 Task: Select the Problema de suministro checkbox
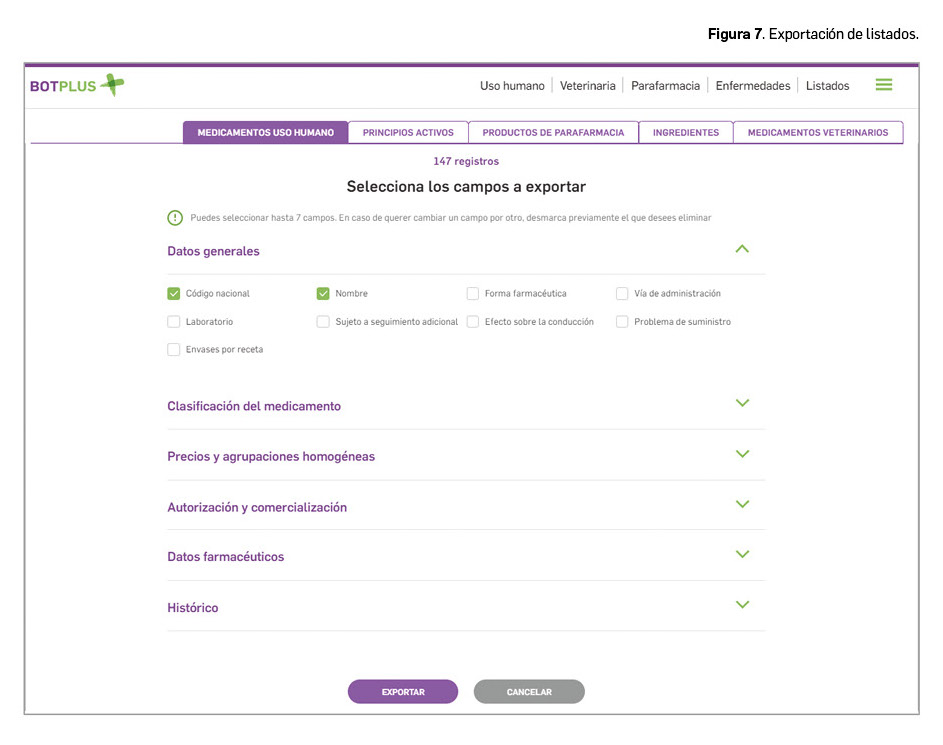point(622,322)
